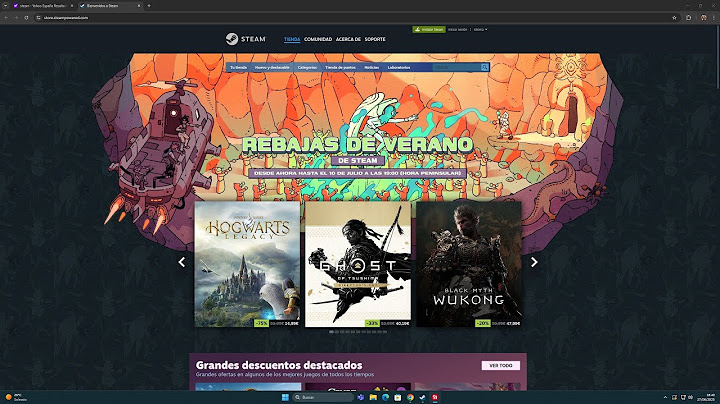This screenshot has height=404, width=720.
Task: Open the COMUNIDAD menu
Action: (x=318, y=39)
